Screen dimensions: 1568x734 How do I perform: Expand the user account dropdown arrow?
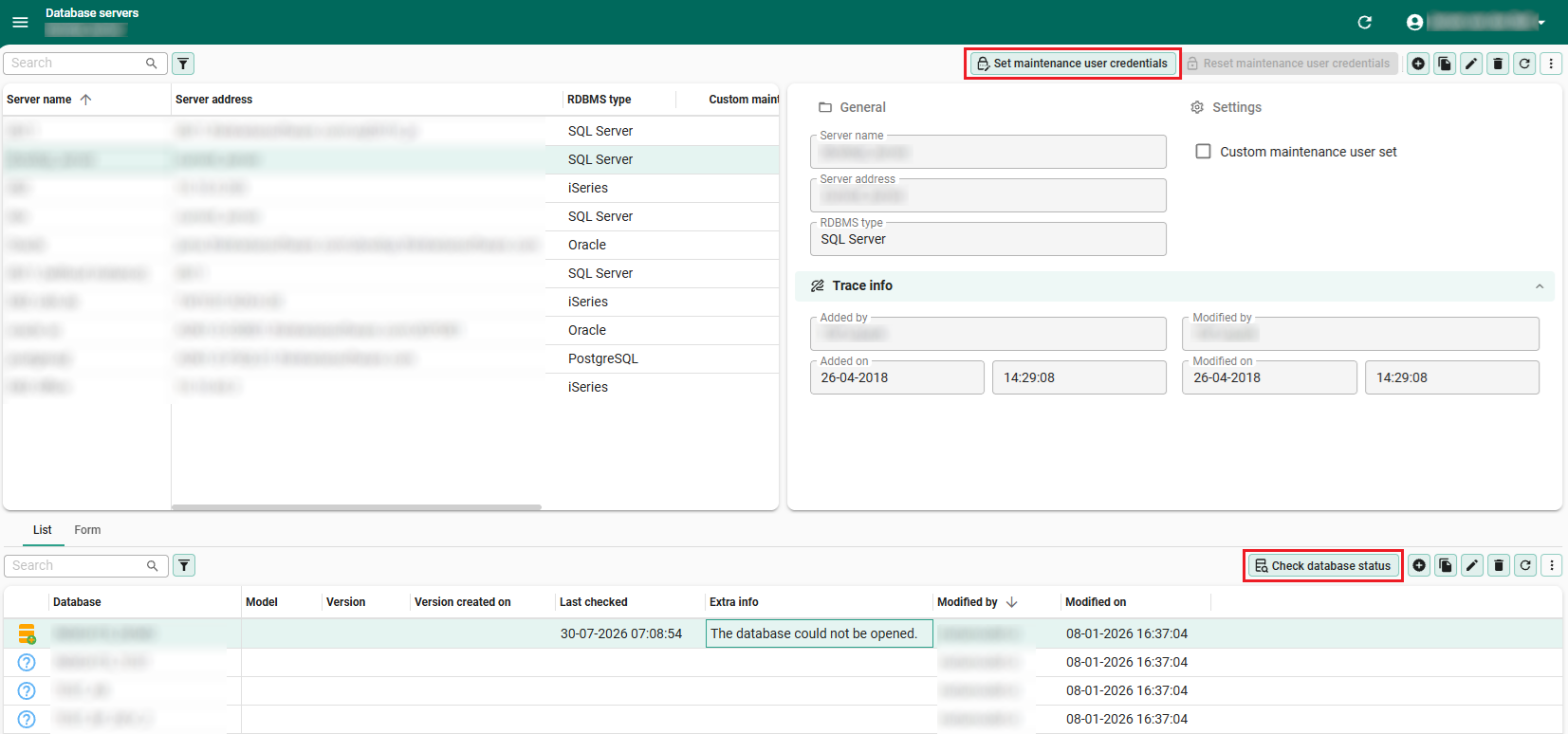click(x=1541, y=23)
